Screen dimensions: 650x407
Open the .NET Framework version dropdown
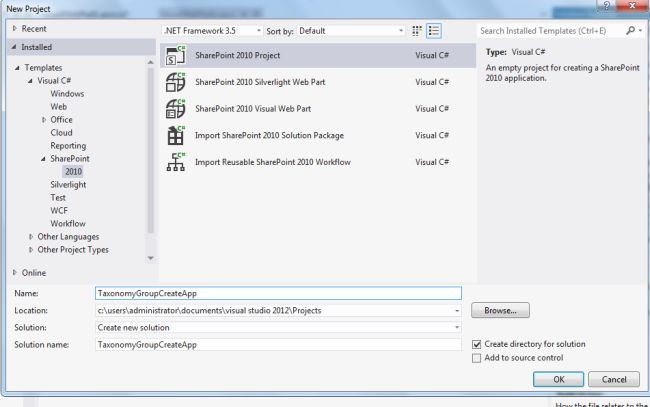[212, 31]
